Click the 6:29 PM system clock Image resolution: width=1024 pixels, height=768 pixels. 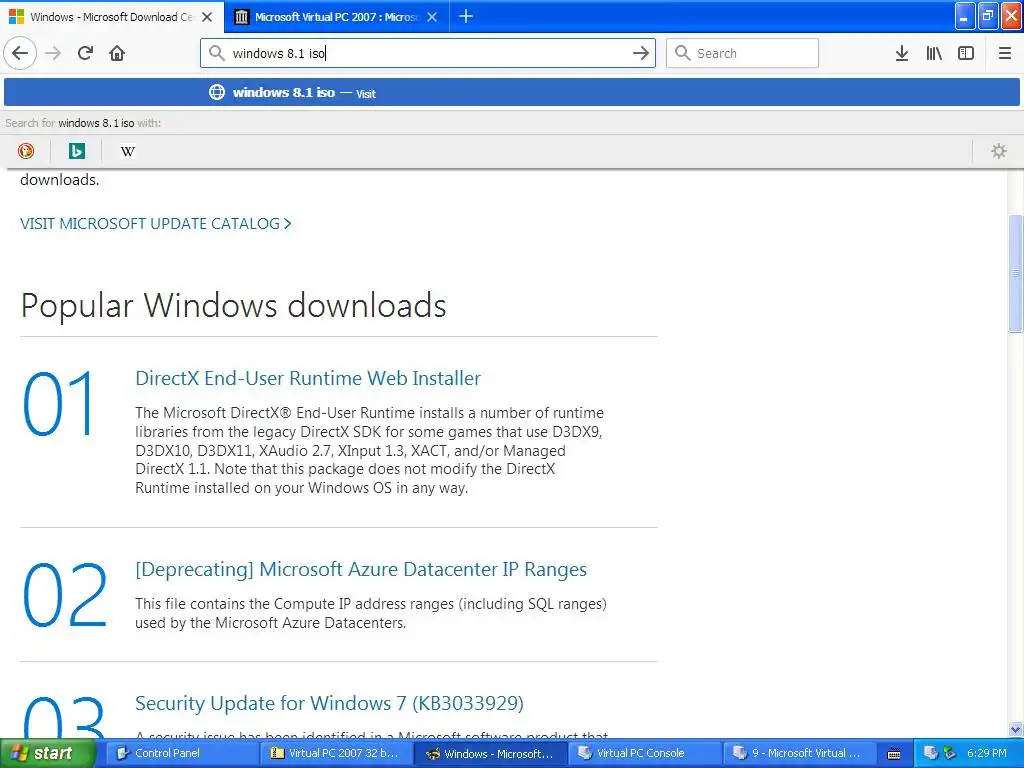987,753
